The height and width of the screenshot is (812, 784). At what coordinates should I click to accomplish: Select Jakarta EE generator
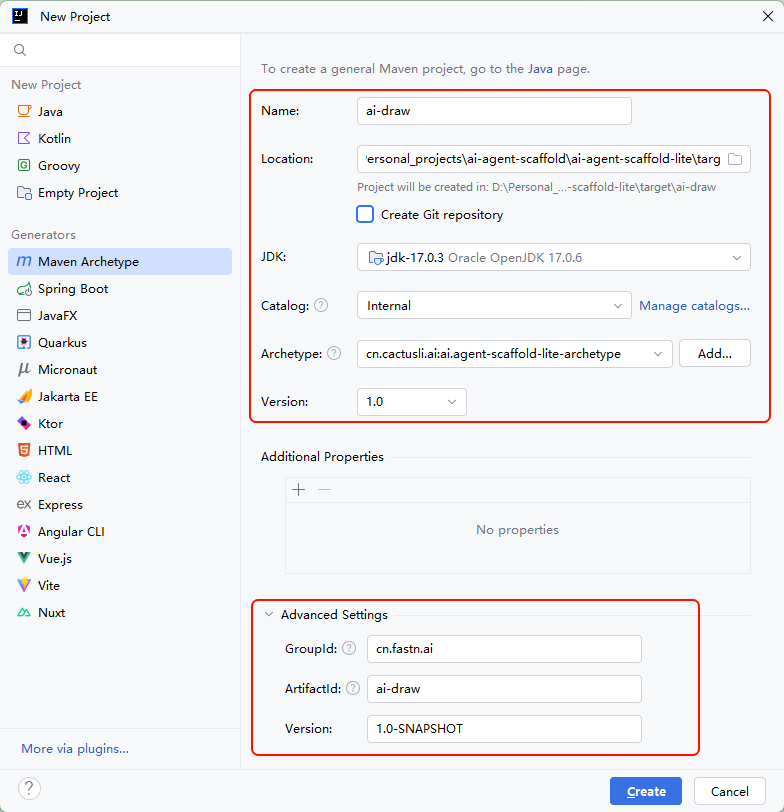click(x=120, y=397)
